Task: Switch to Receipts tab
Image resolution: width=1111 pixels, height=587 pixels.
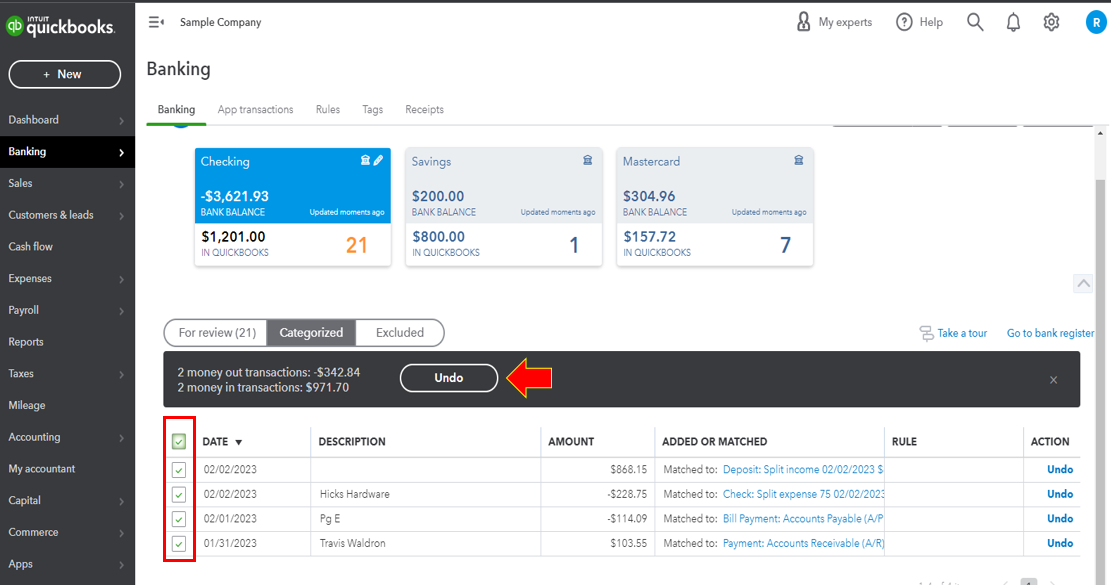Action: pos(424,109)
